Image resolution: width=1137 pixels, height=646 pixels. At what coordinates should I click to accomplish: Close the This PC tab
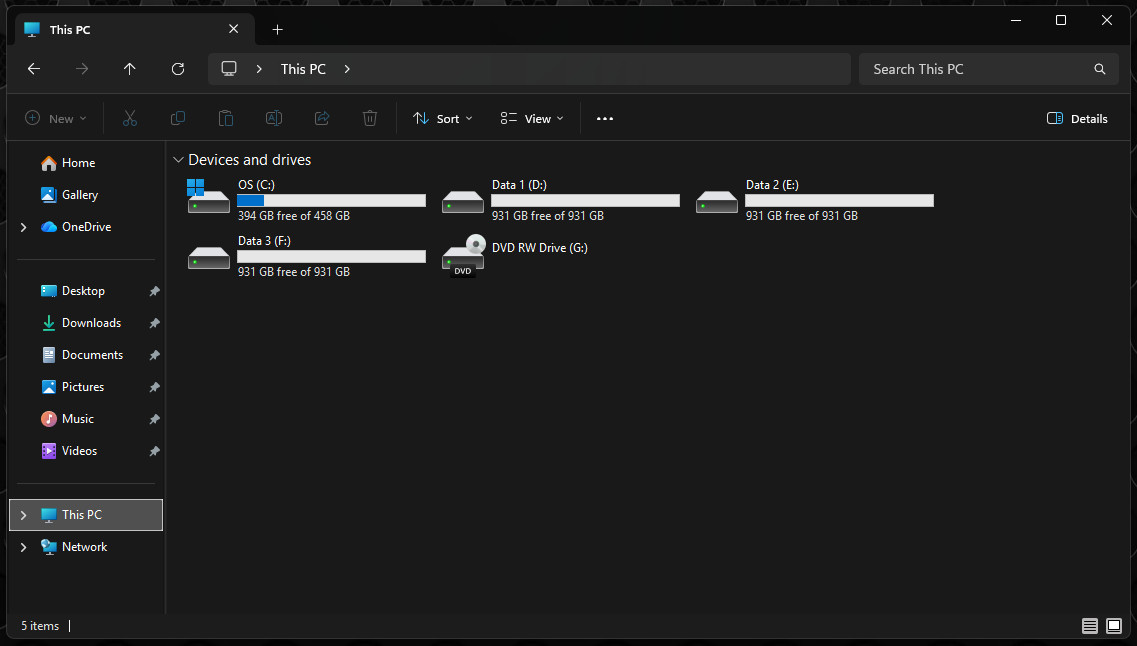233,29
